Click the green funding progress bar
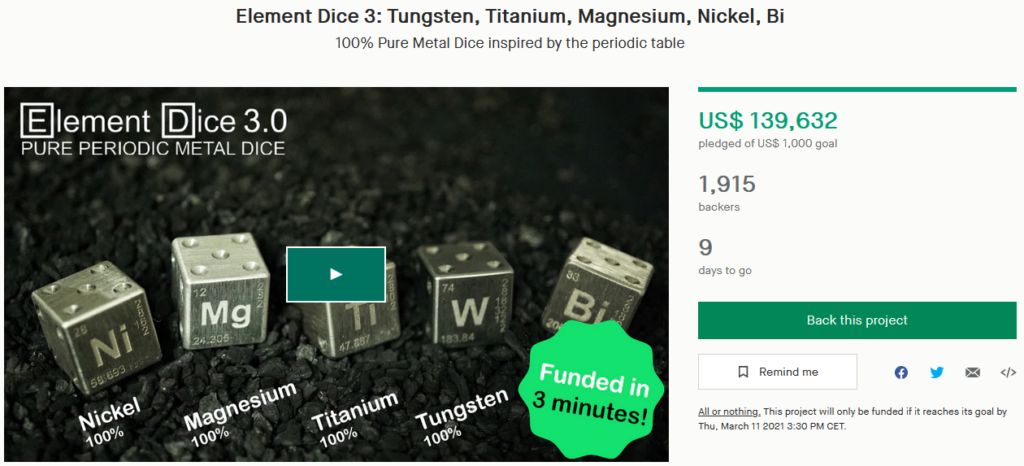Viewport: 1024px width, 466px height. [857, 89]
